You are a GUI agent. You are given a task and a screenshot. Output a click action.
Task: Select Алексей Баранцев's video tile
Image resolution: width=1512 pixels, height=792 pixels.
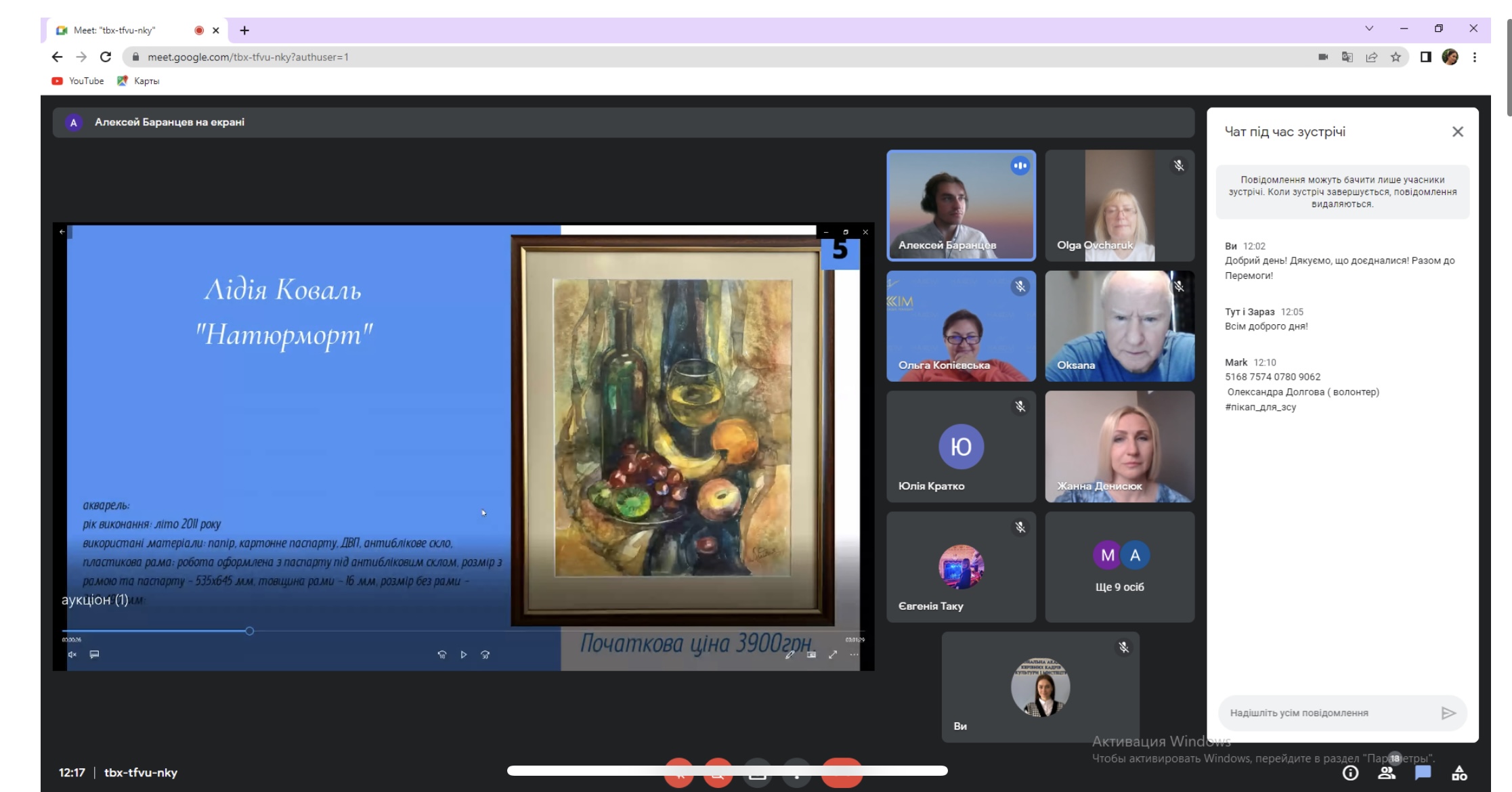(961, 206)
